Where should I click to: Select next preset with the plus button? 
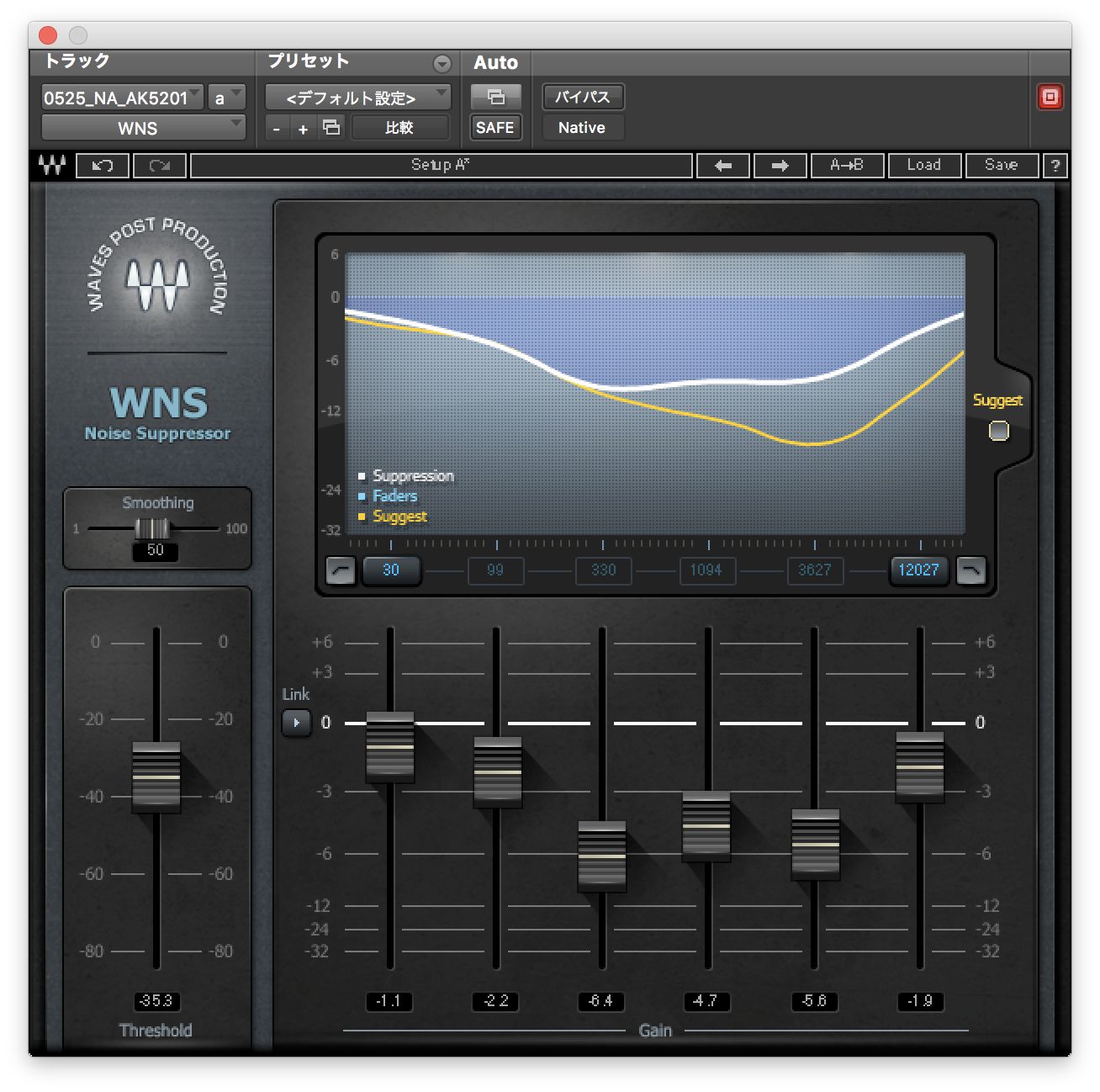[x=303, y=129]
